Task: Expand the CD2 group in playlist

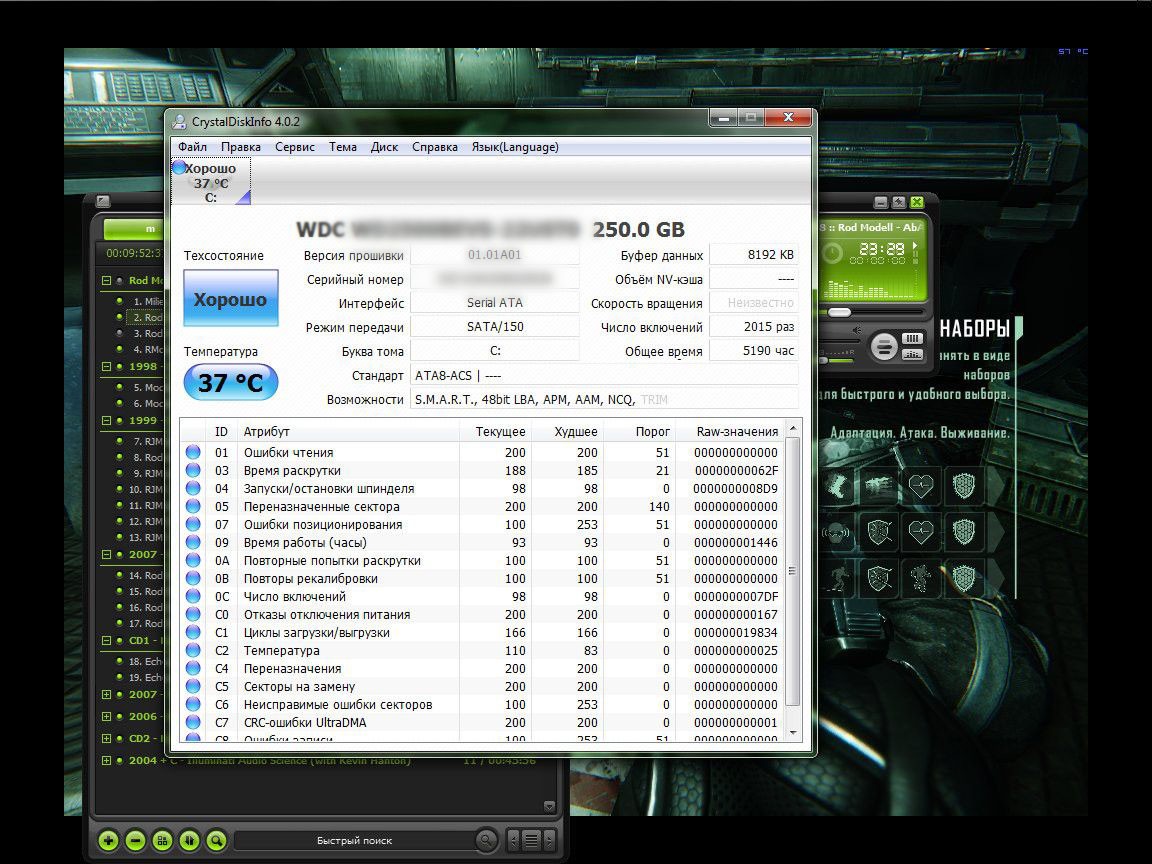Action: click(107, 738)
